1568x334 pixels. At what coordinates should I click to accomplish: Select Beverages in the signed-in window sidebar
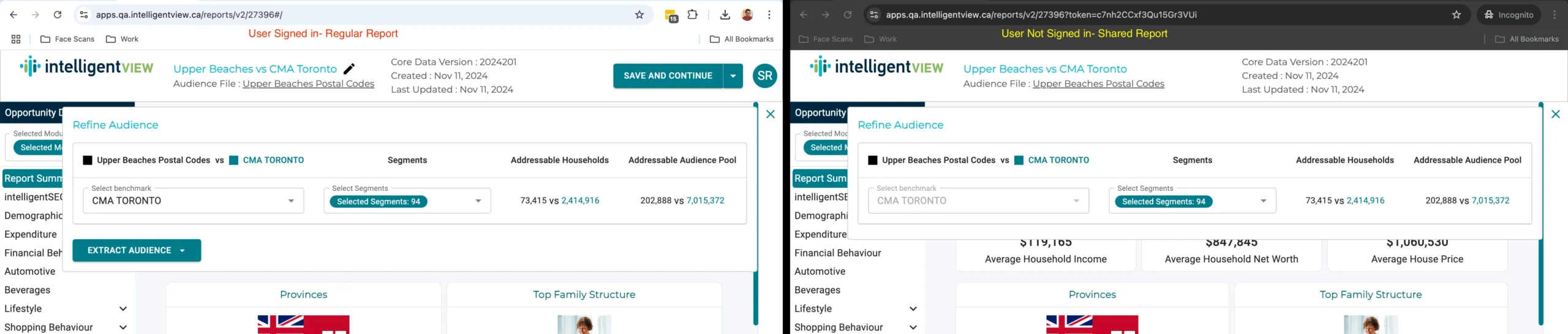point(28,290)
